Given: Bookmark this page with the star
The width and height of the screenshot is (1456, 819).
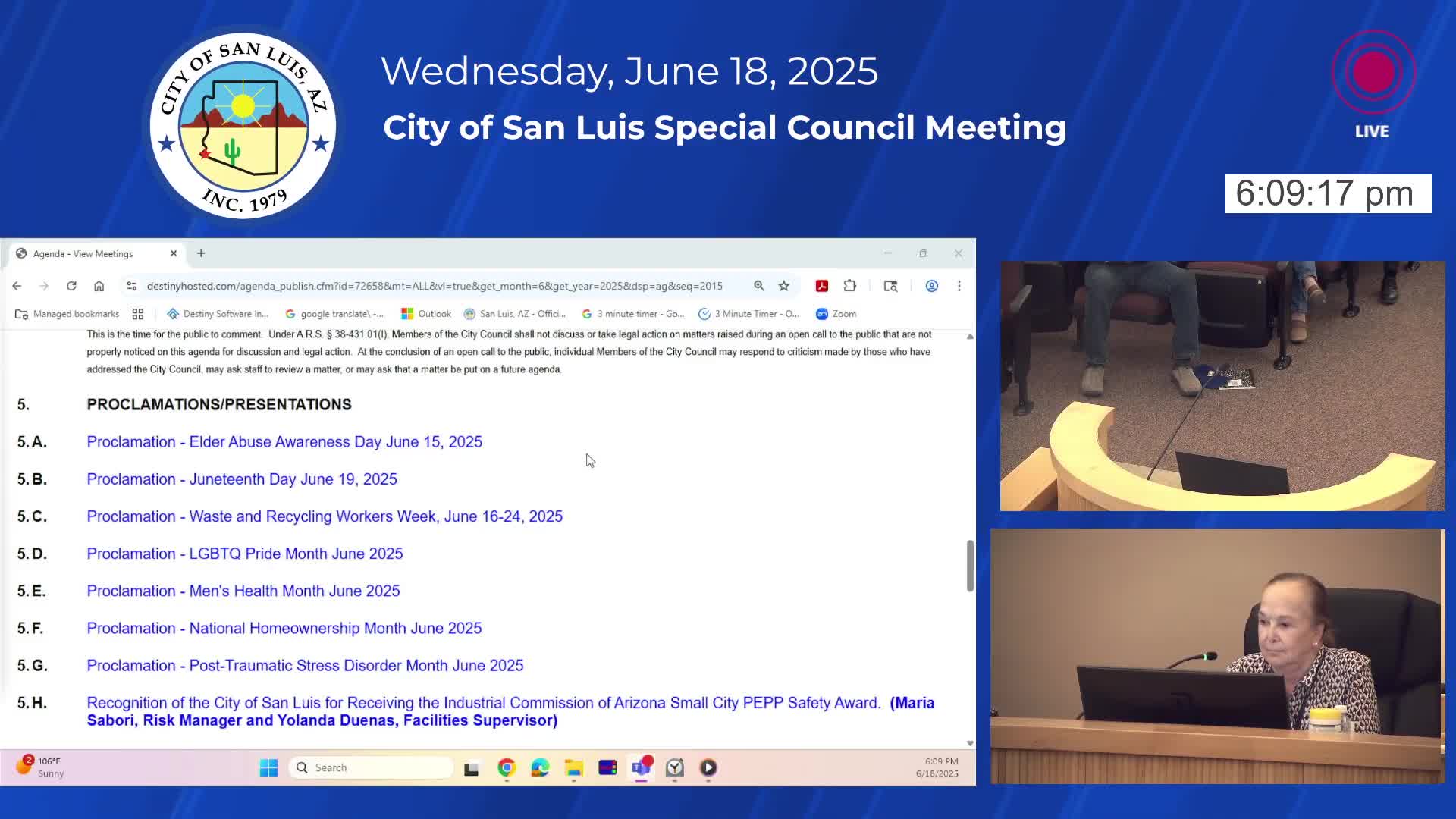Looking at the screenshot, I should 784,286.
